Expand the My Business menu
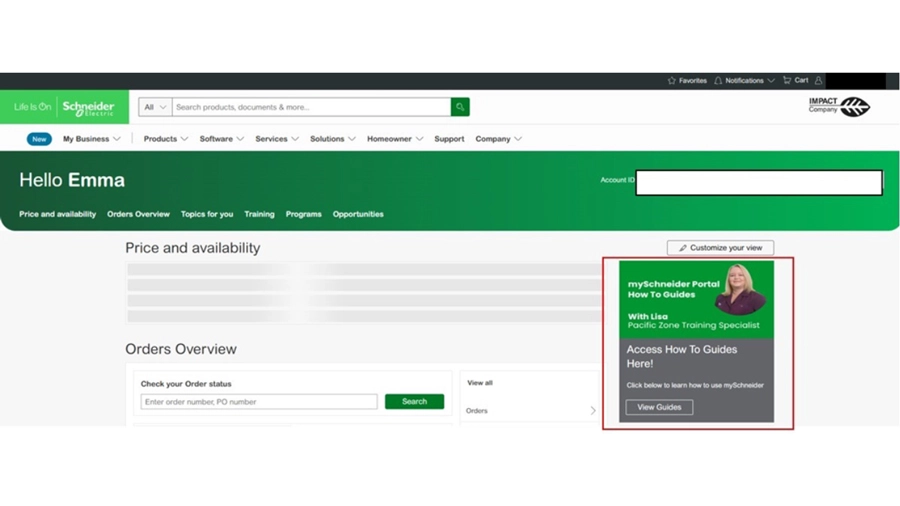Image resolution: width=900 pixels, height=506 pixels. pyautogui.click(x=92, y=139)
